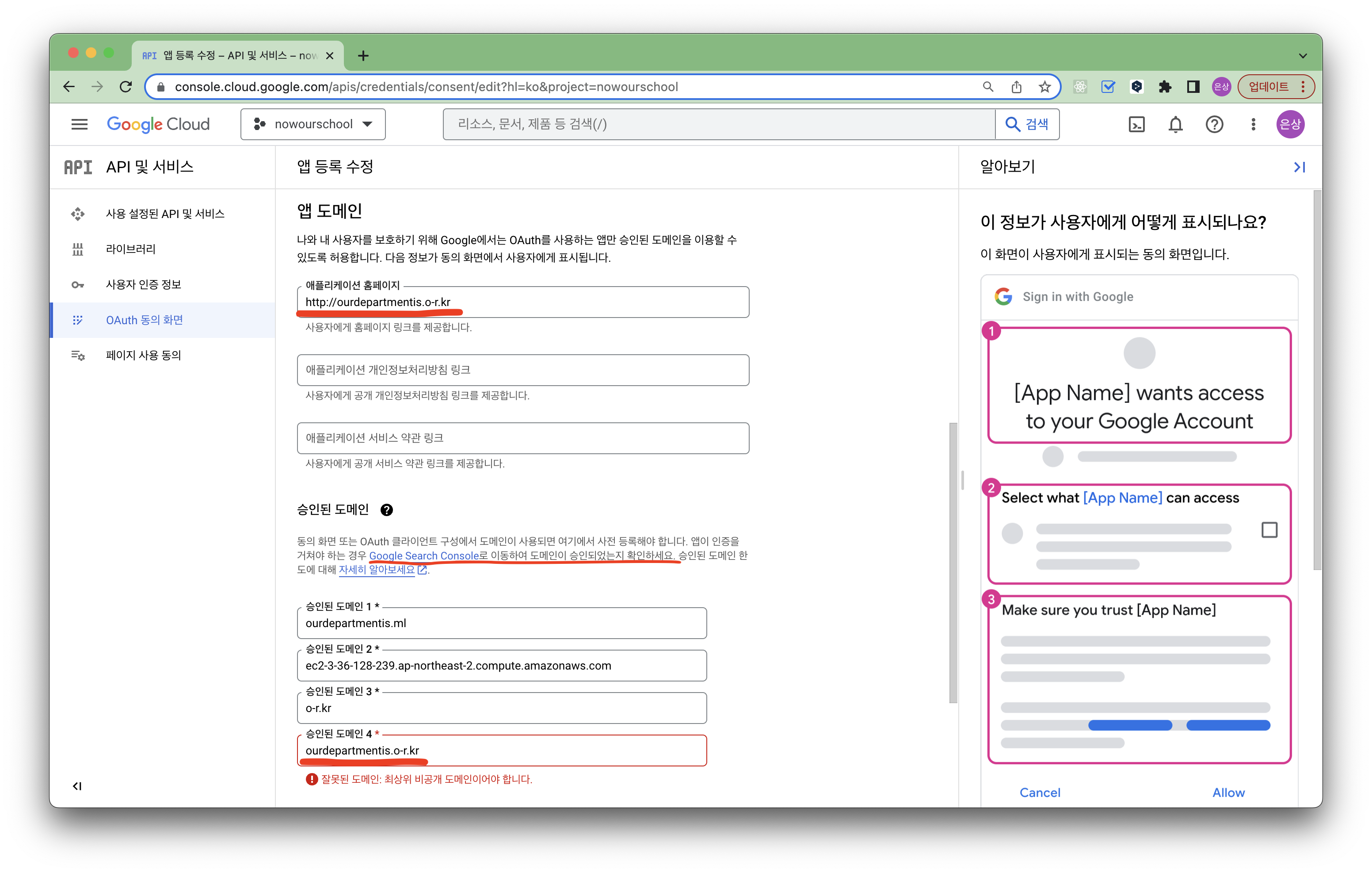Click the main content vertical scrollbar

click(953, 563)
